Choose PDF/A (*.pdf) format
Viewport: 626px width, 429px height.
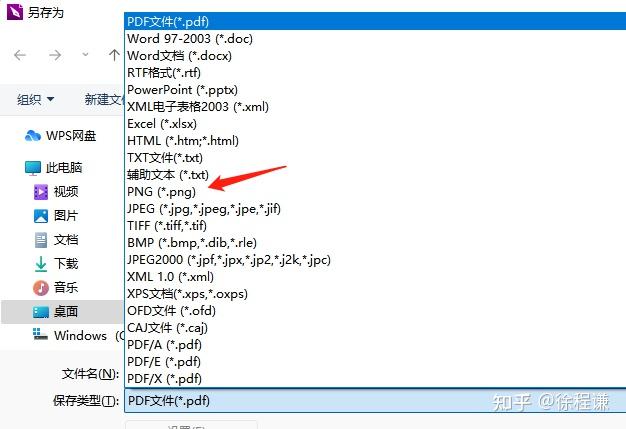pyautogui.click(x=375, y=344)
